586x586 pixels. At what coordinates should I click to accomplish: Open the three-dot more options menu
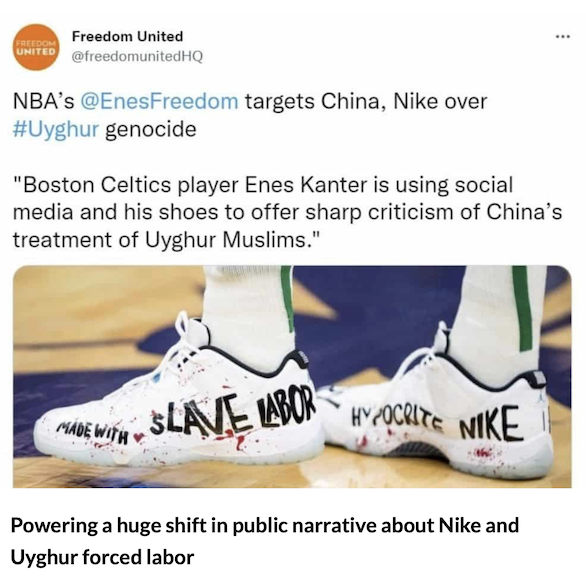pyautogui.click(x=563, y=37)
